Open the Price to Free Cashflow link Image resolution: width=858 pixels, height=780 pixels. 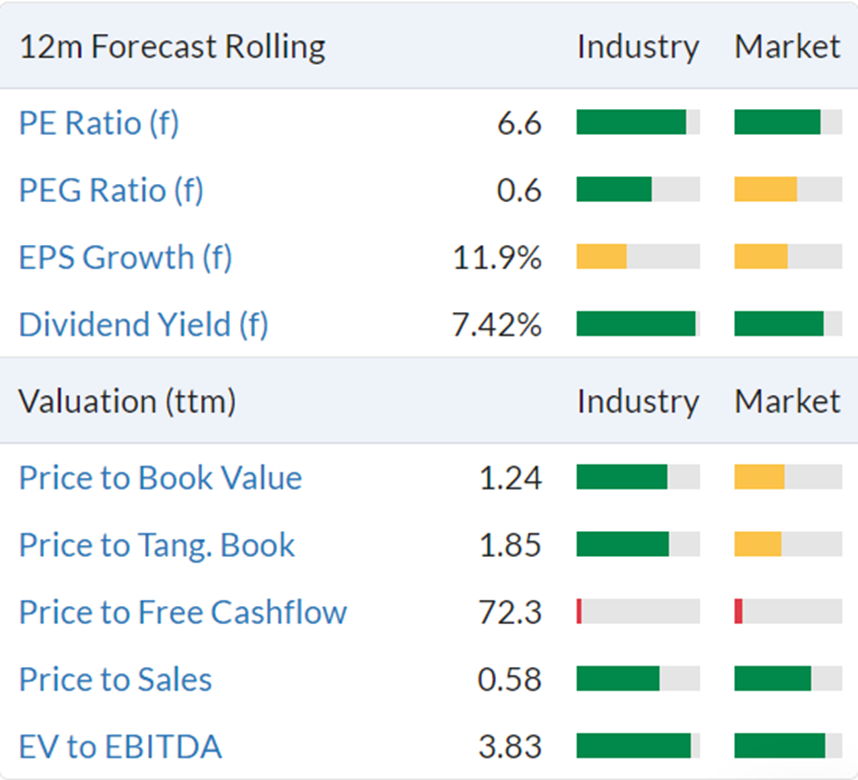(x=183, y=612)
